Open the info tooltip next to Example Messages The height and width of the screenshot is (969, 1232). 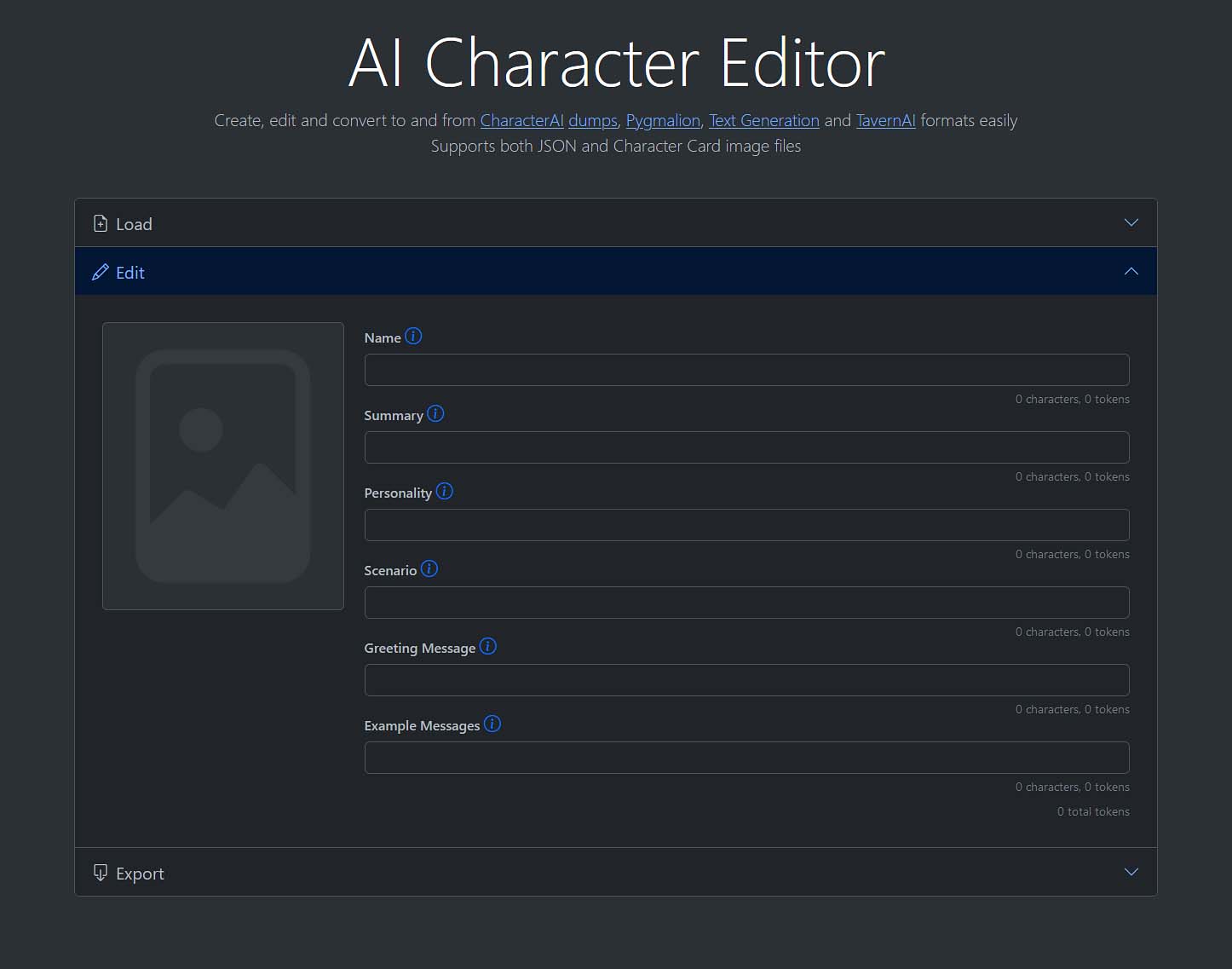(x=492, y=724)
